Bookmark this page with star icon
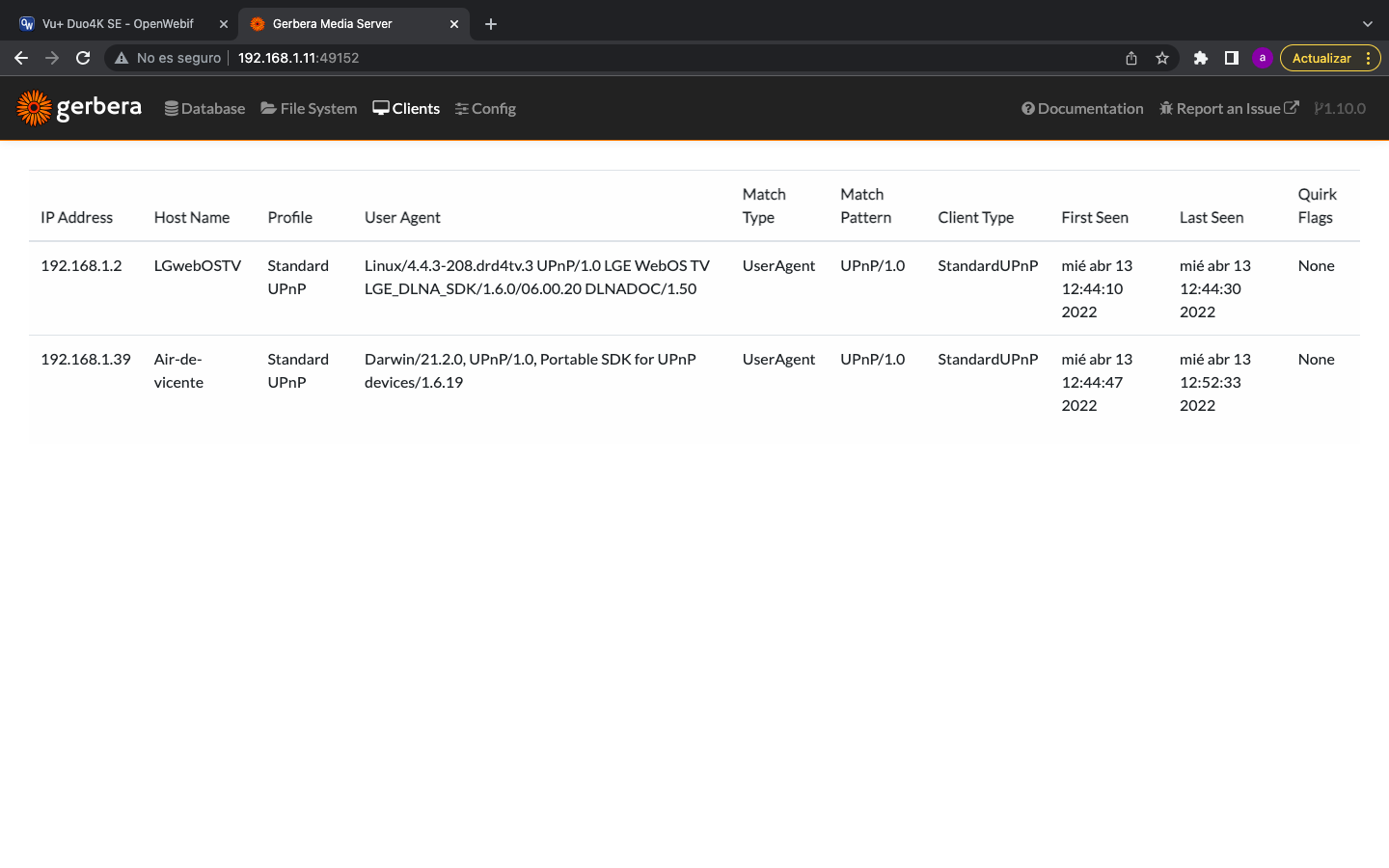 [1162, 58]
